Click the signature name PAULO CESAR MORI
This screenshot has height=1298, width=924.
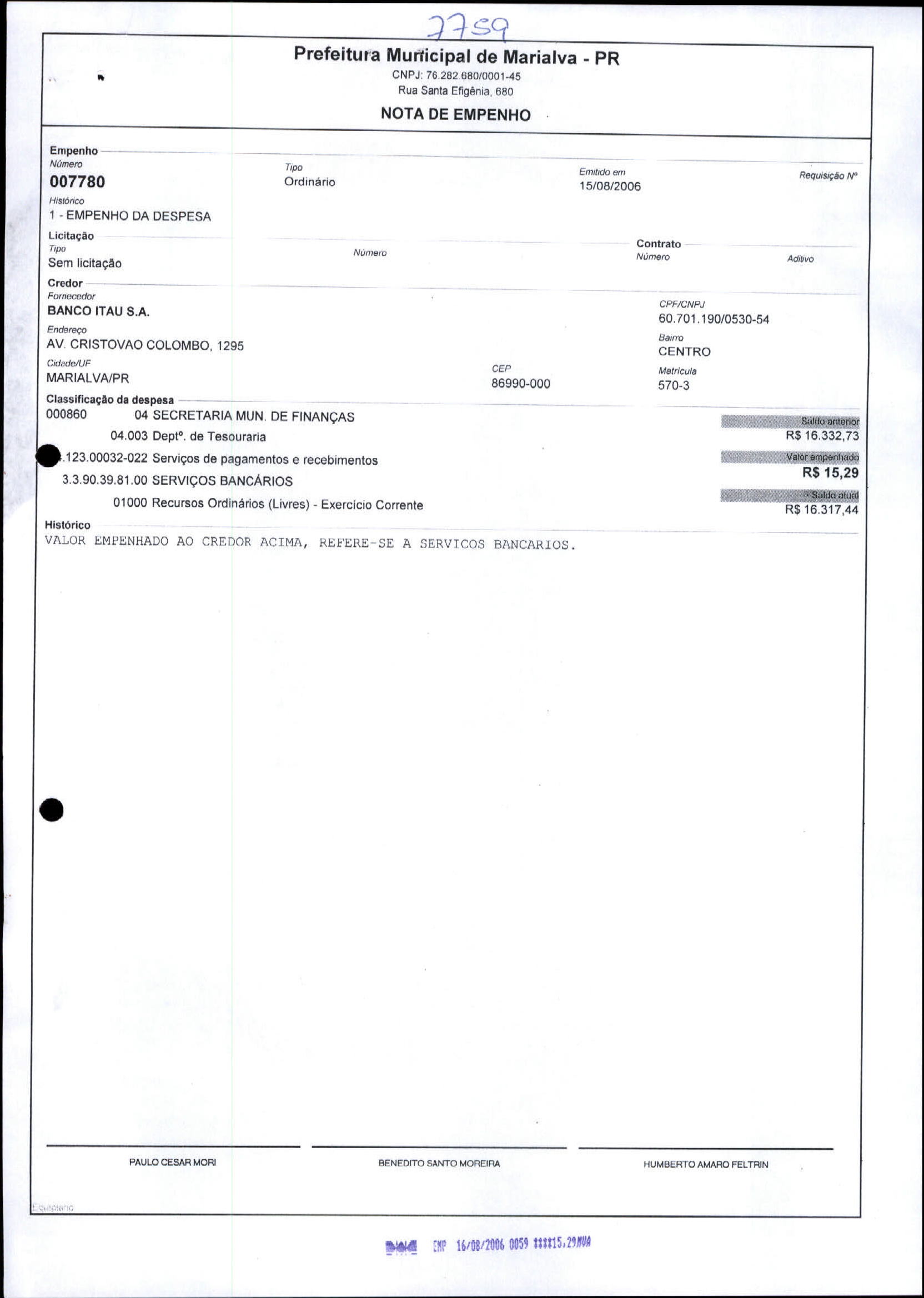(x=172, y=1163)
